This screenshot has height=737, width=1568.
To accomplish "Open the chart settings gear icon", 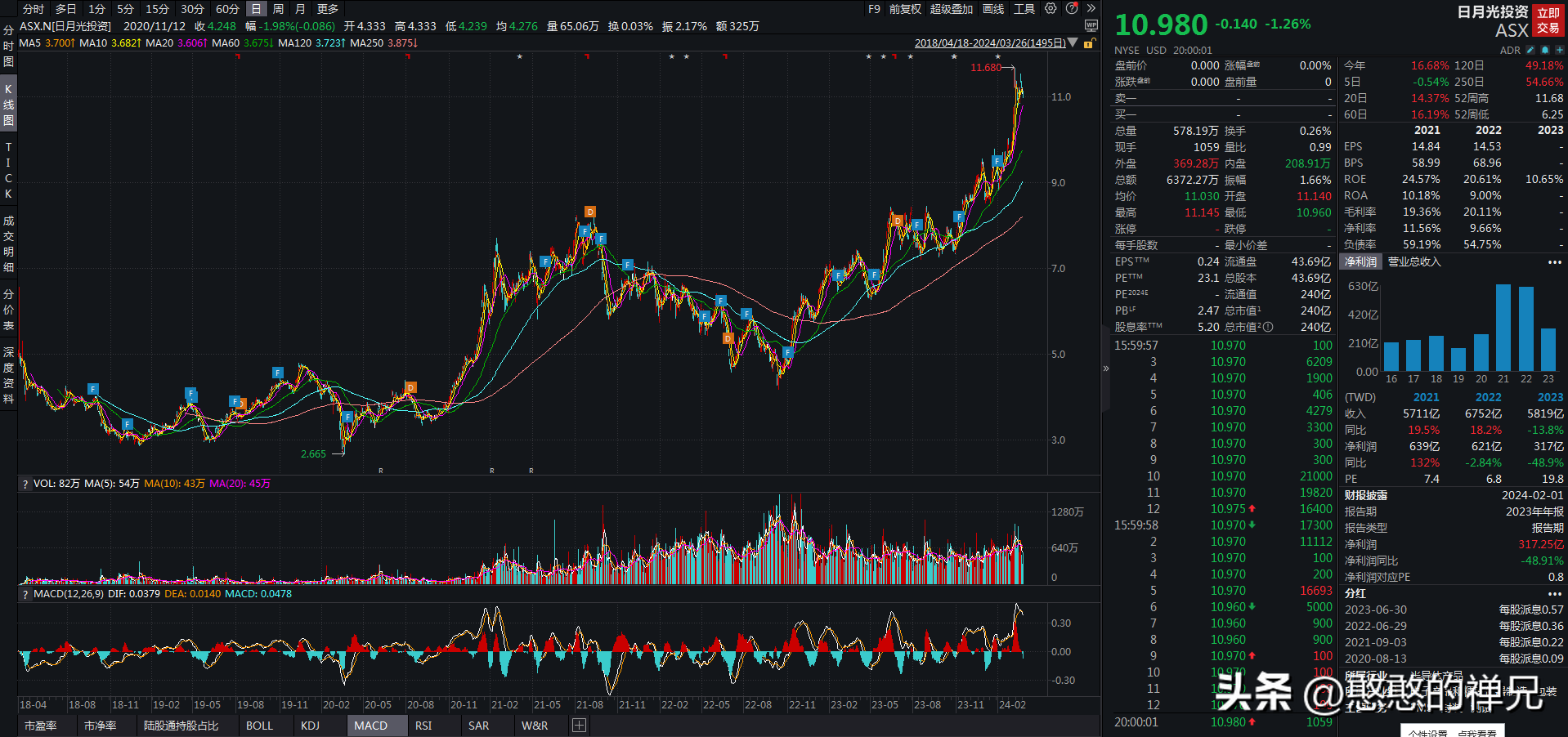I will [x=1051, y=9].
